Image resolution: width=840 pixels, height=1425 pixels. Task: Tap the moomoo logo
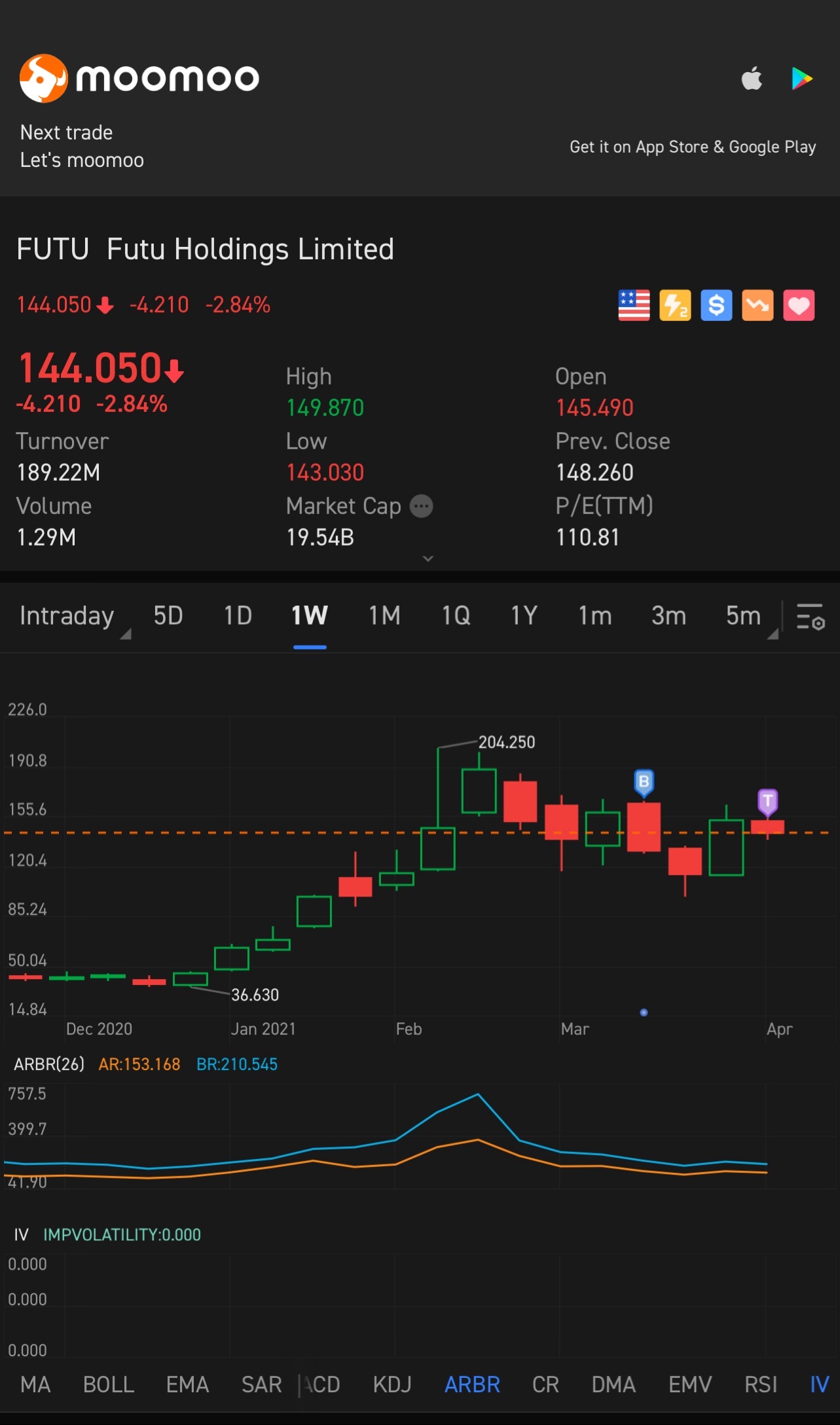[x=139, y=79]
